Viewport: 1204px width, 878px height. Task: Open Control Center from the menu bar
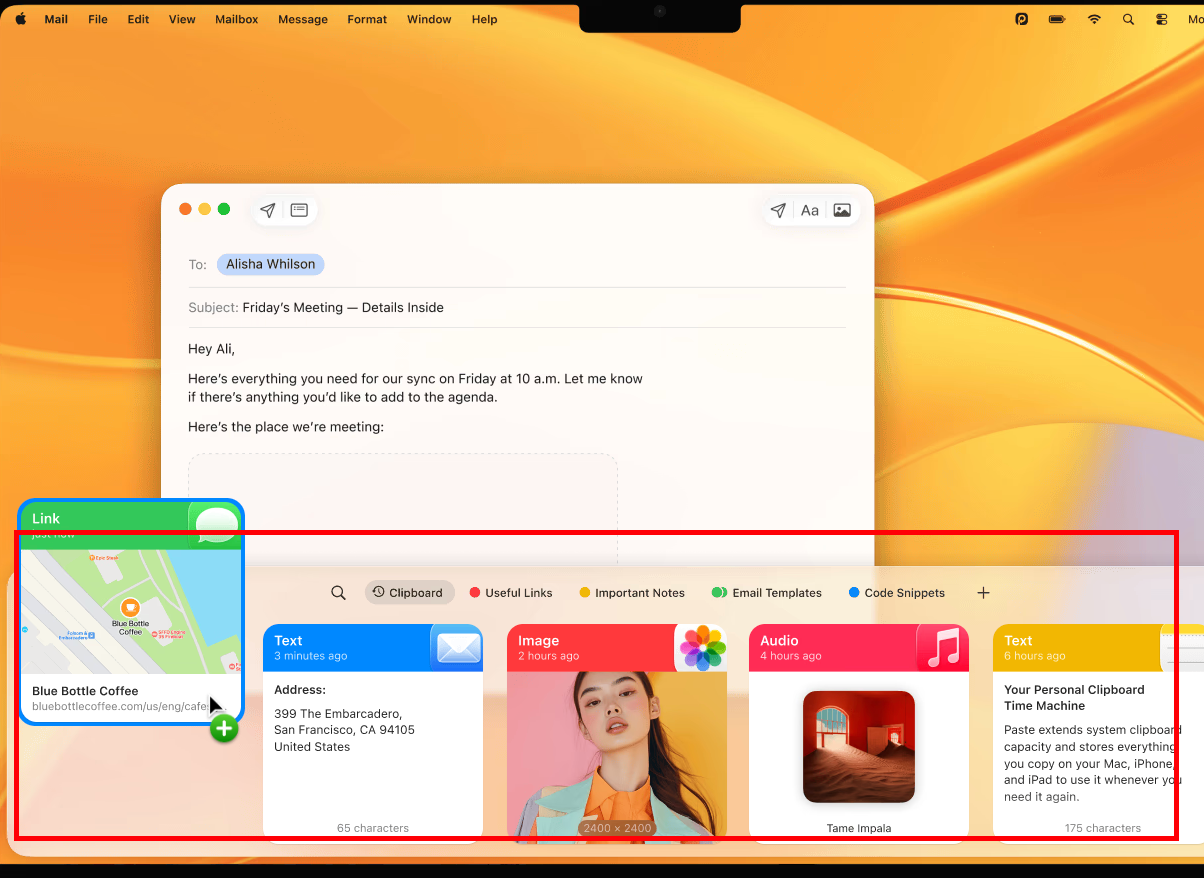(1161, 19)
